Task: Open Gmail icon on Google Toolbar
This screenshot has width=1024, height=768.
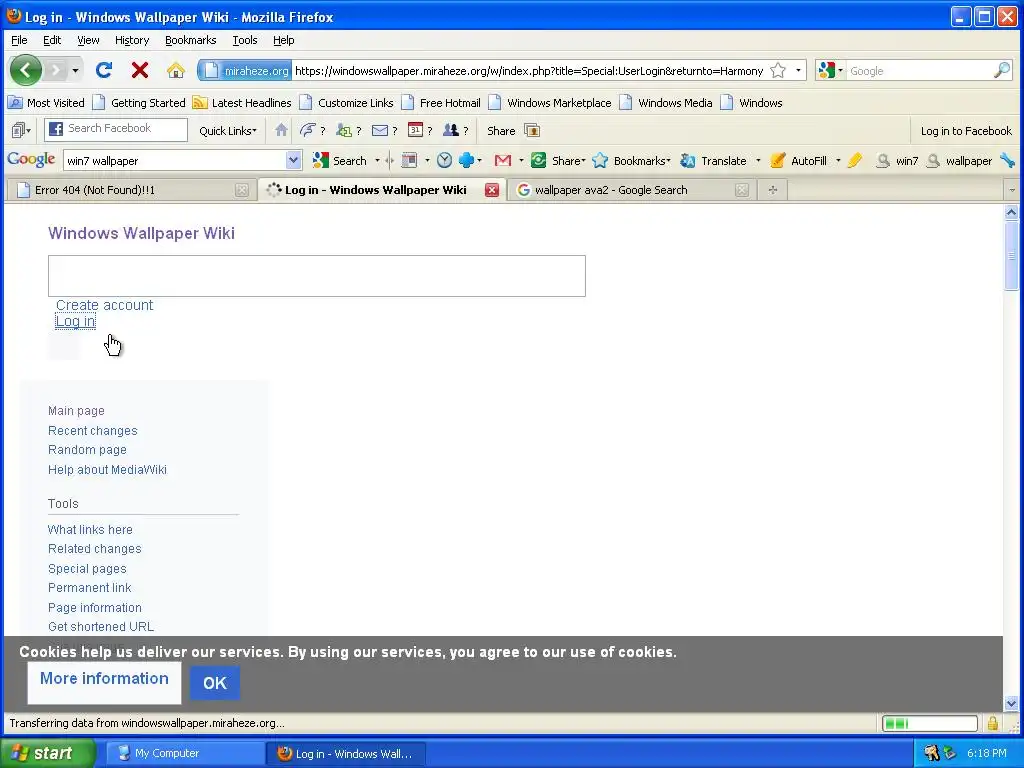Action: tap(502, 160)
